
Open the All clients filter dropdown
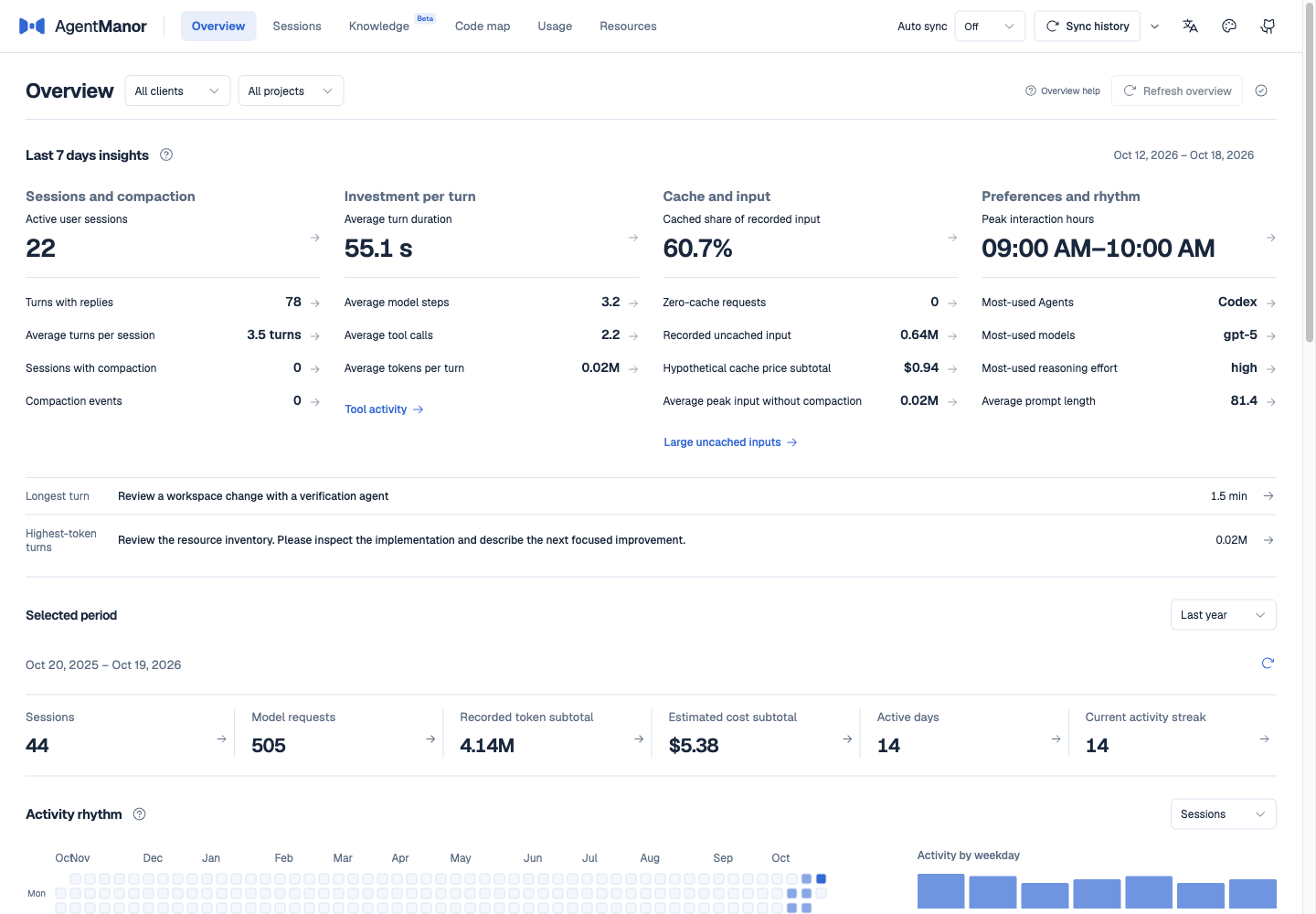click(177, 90)
